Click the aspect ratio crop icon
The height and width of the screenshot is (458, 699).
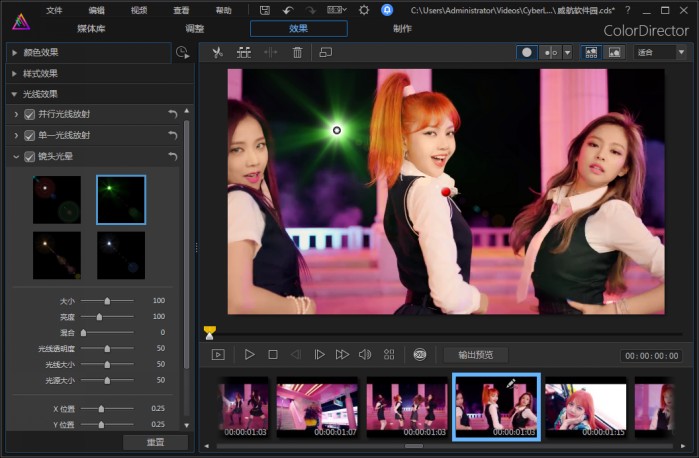(x=325, y=53)
